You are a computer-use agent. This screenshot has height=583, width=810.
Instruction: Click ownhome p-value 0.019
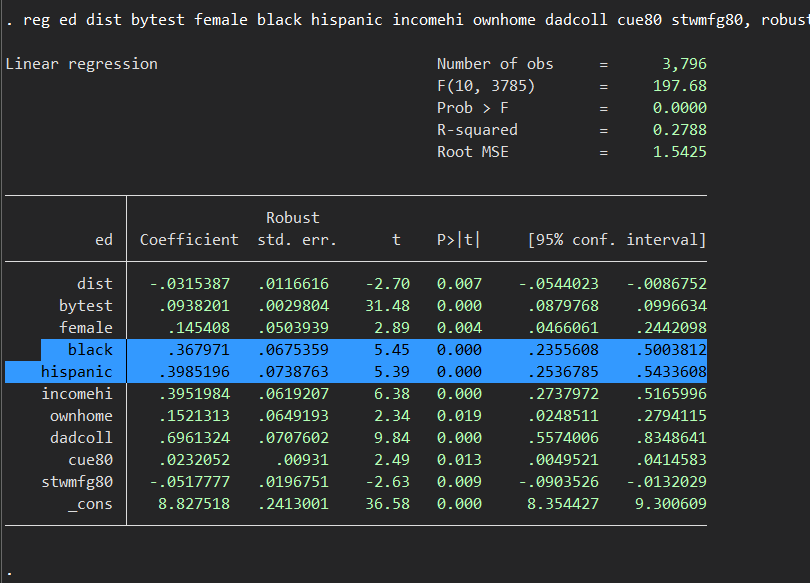pyautogui.click(x=459, y=416)
